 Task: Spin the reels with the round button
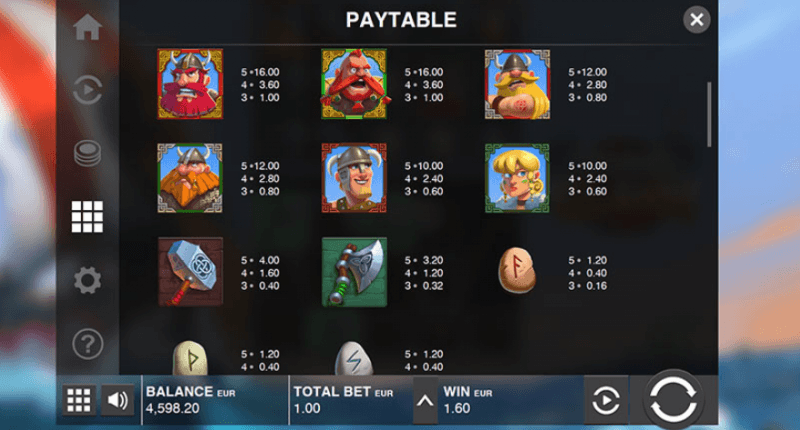pos(673,399)
